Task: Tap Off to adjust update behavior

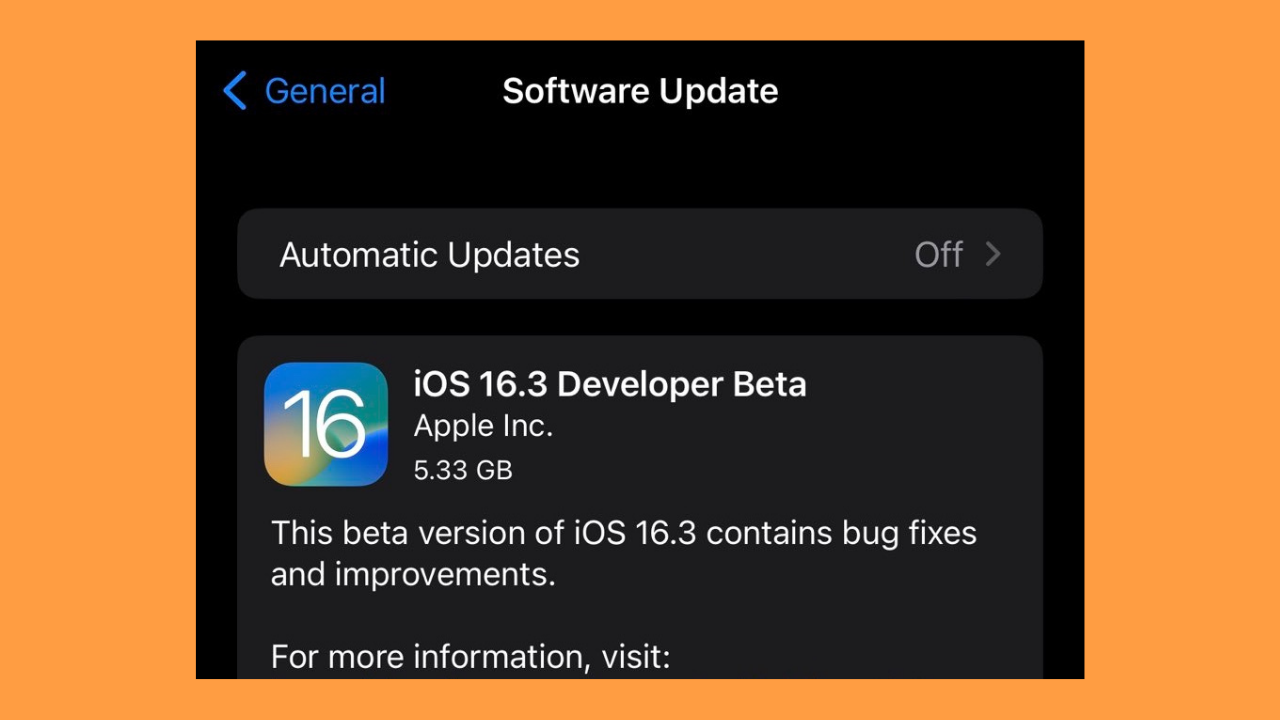Action: [938, 254]
